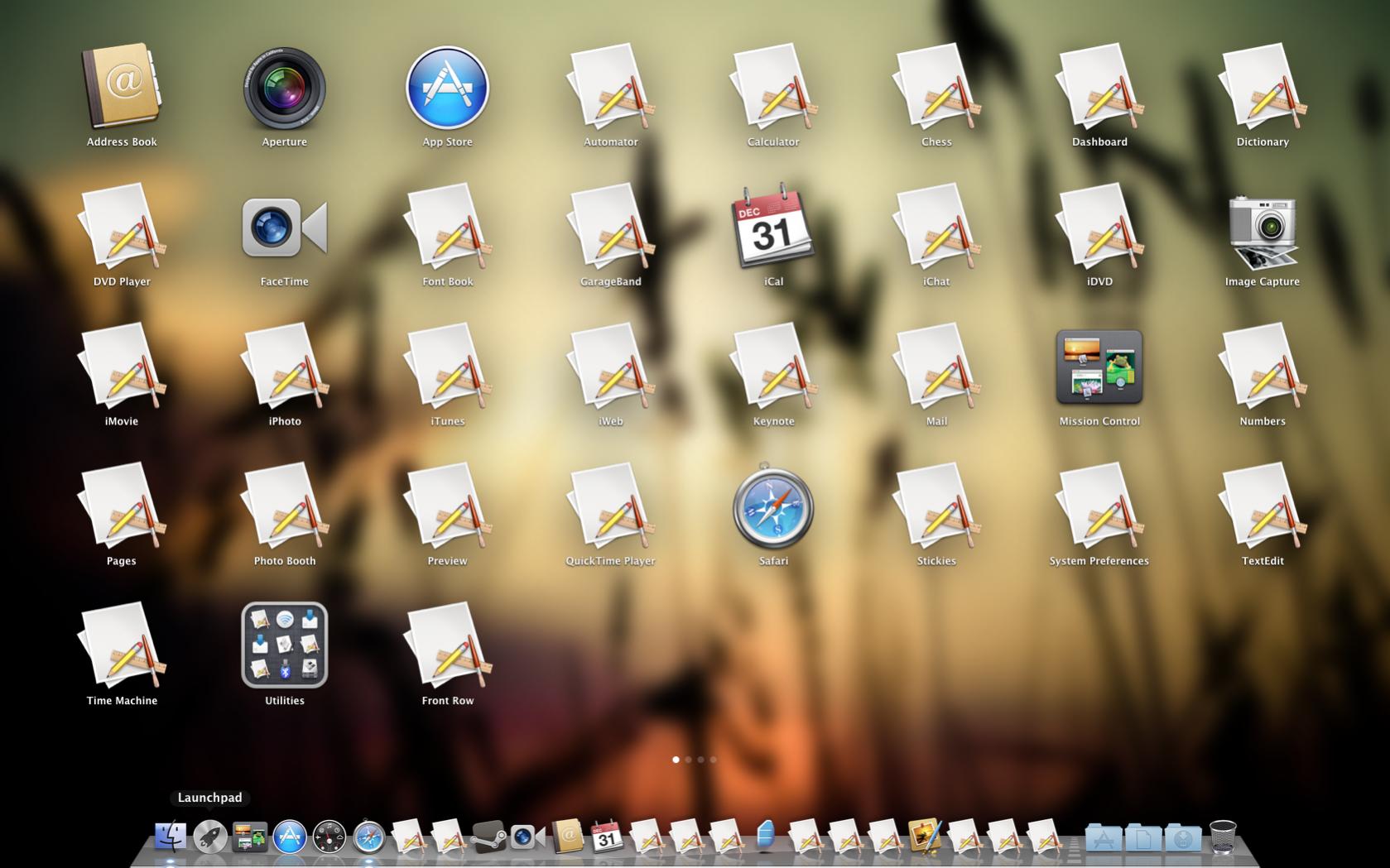The height and width of the screenshot is (868, 1390).
Task: Go to the second Launchpad page dot
Action: point(689,760)
